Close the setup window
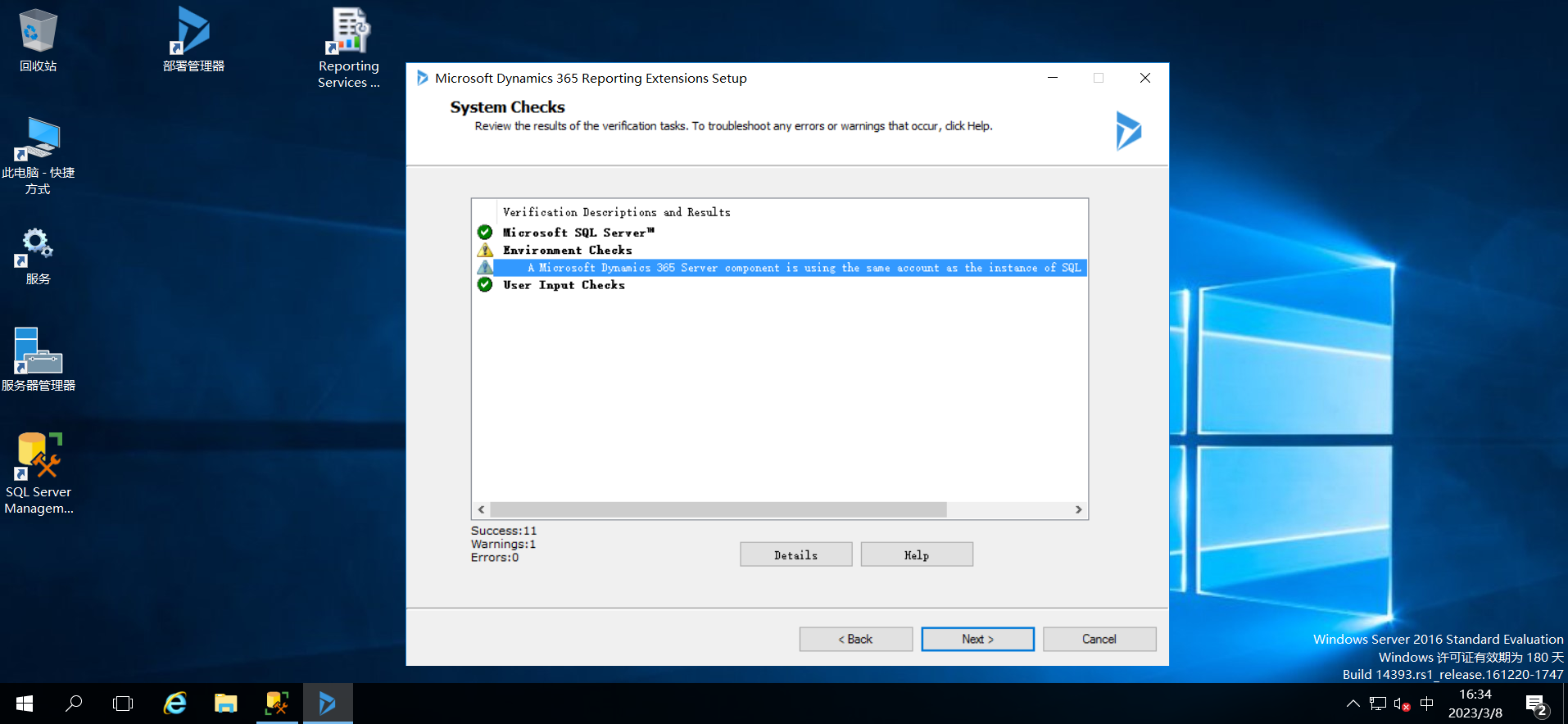Screen dimensions: 1568x724 click(x=1145, y=78)
